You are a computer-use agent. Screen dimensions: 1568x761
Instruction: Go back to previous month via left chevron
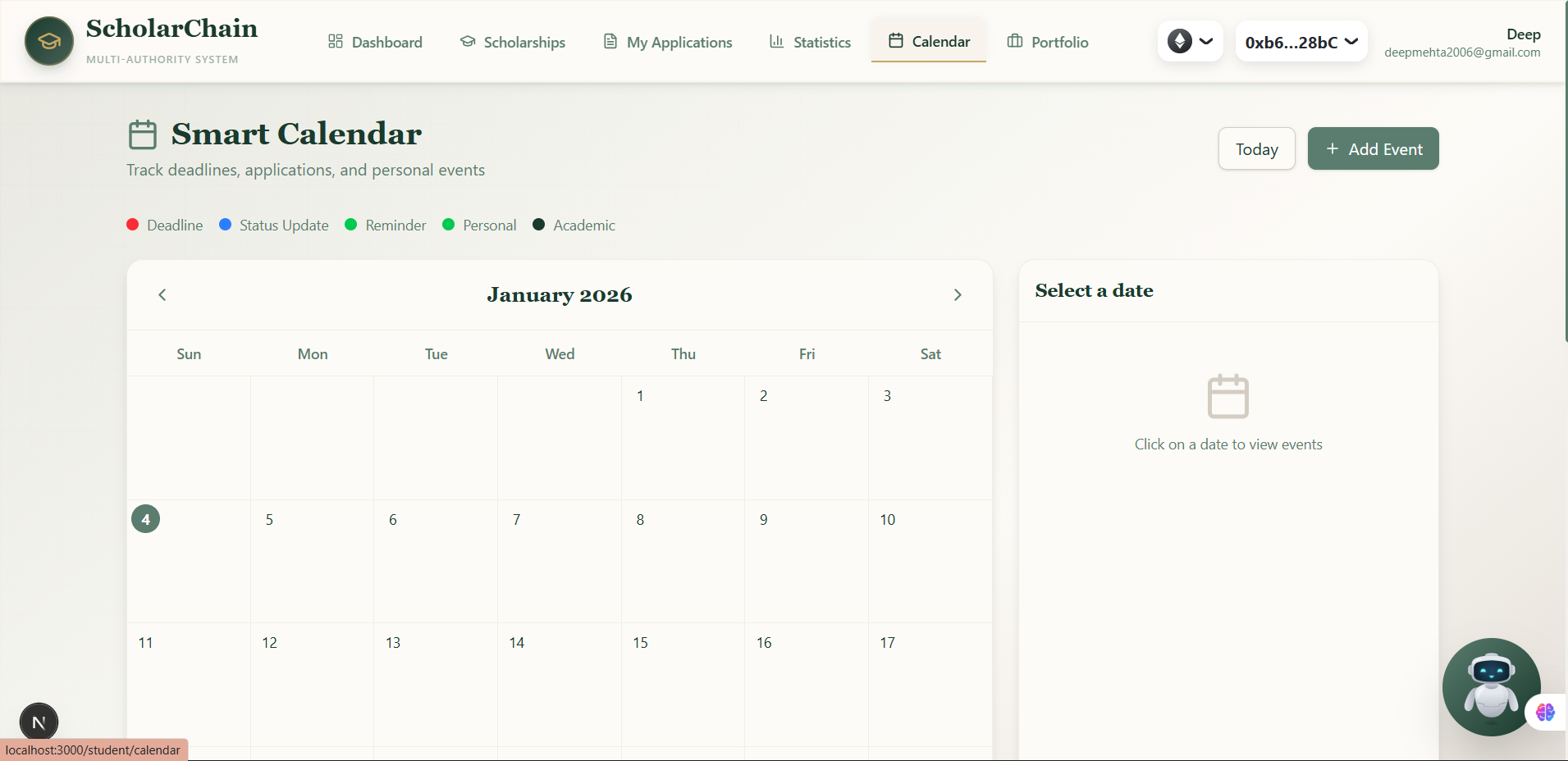click(x=162, y=294)
